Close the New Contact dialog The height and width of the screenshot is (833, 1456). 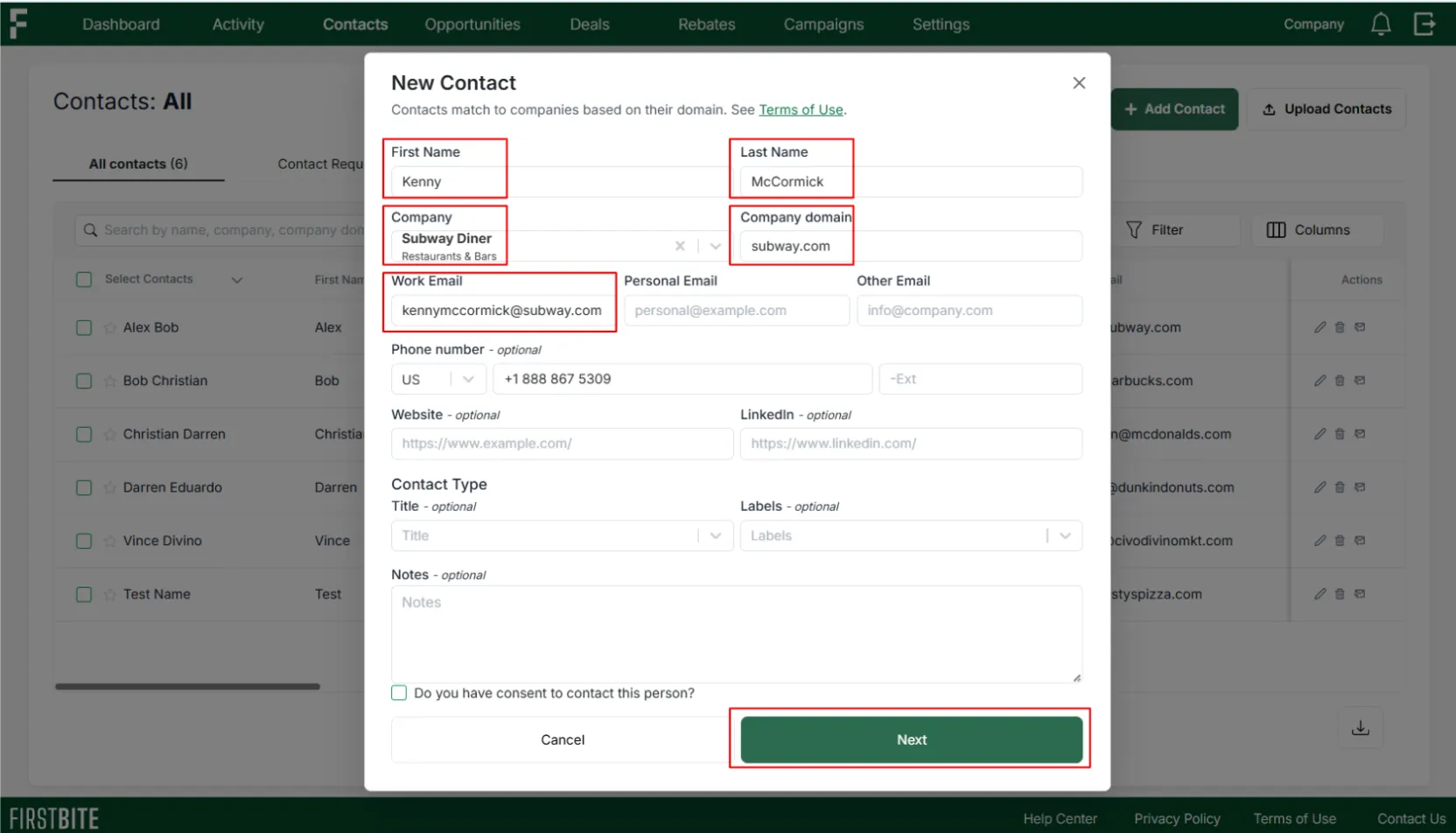(1079, 82)
